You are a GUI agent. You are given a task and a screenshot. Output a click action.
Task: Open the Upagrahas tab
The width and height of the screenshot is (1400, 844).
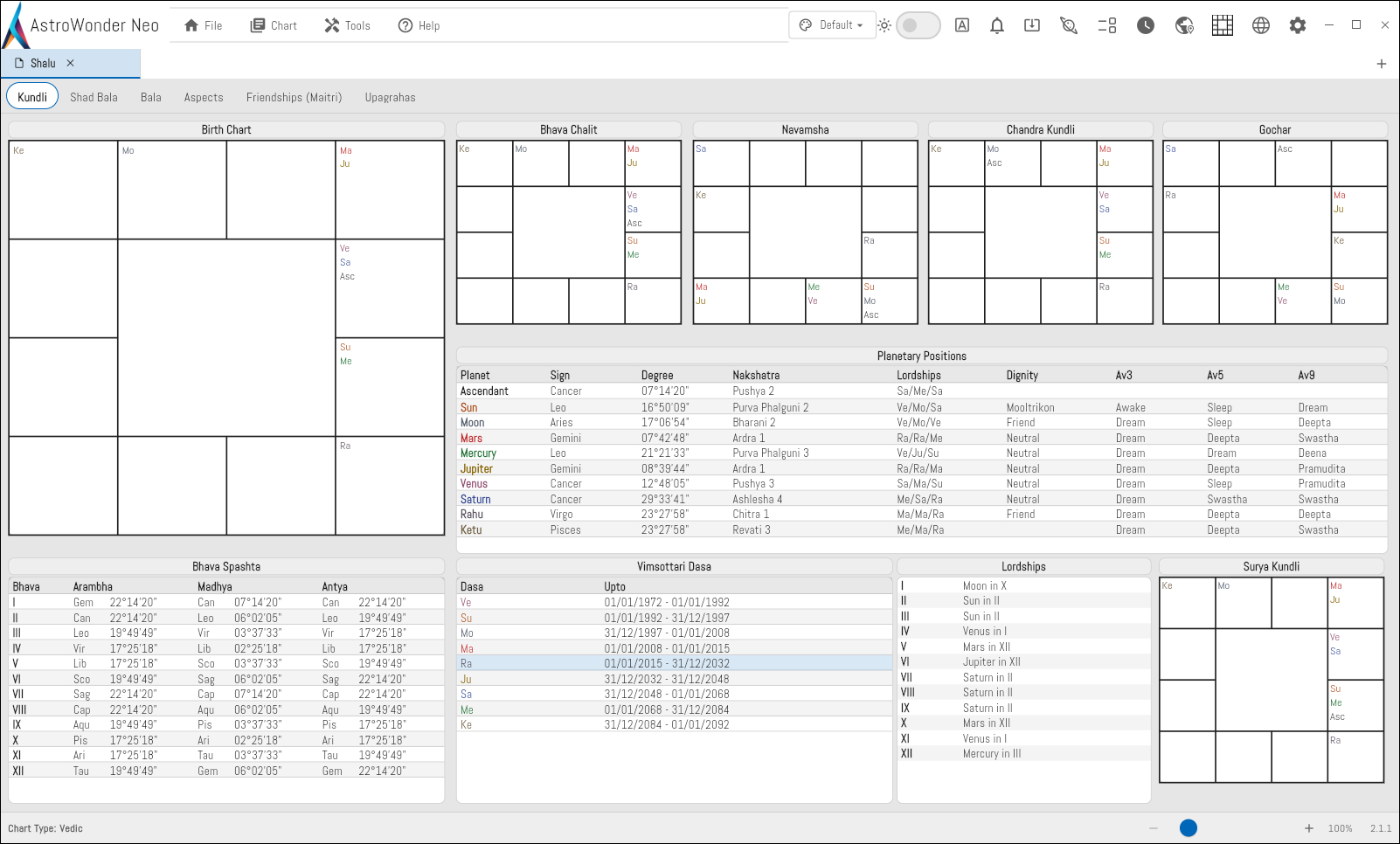pos(390,97)
